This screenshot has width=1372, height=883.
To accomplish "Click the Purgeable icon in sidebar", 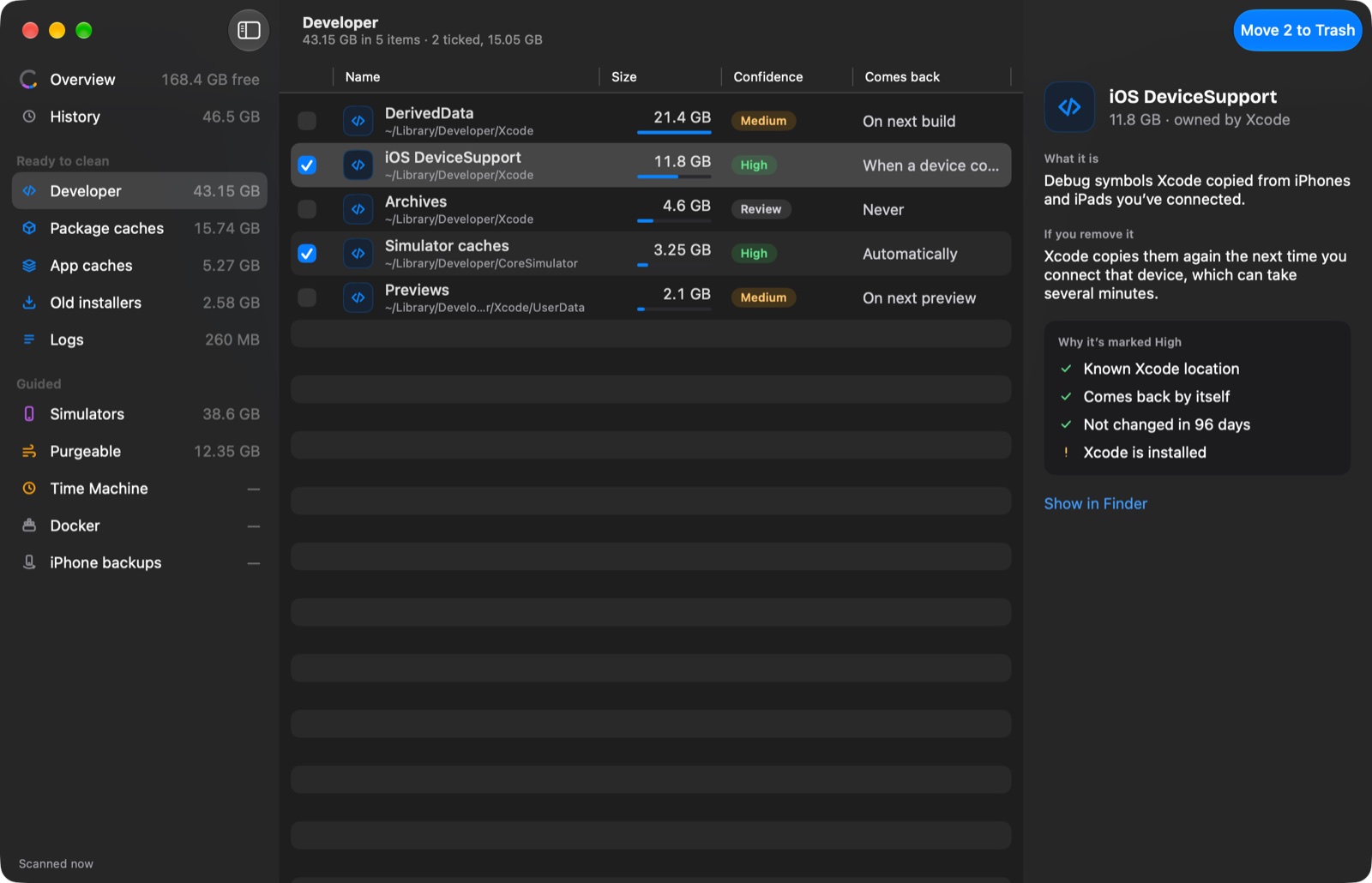I will [x=29, y=451].
